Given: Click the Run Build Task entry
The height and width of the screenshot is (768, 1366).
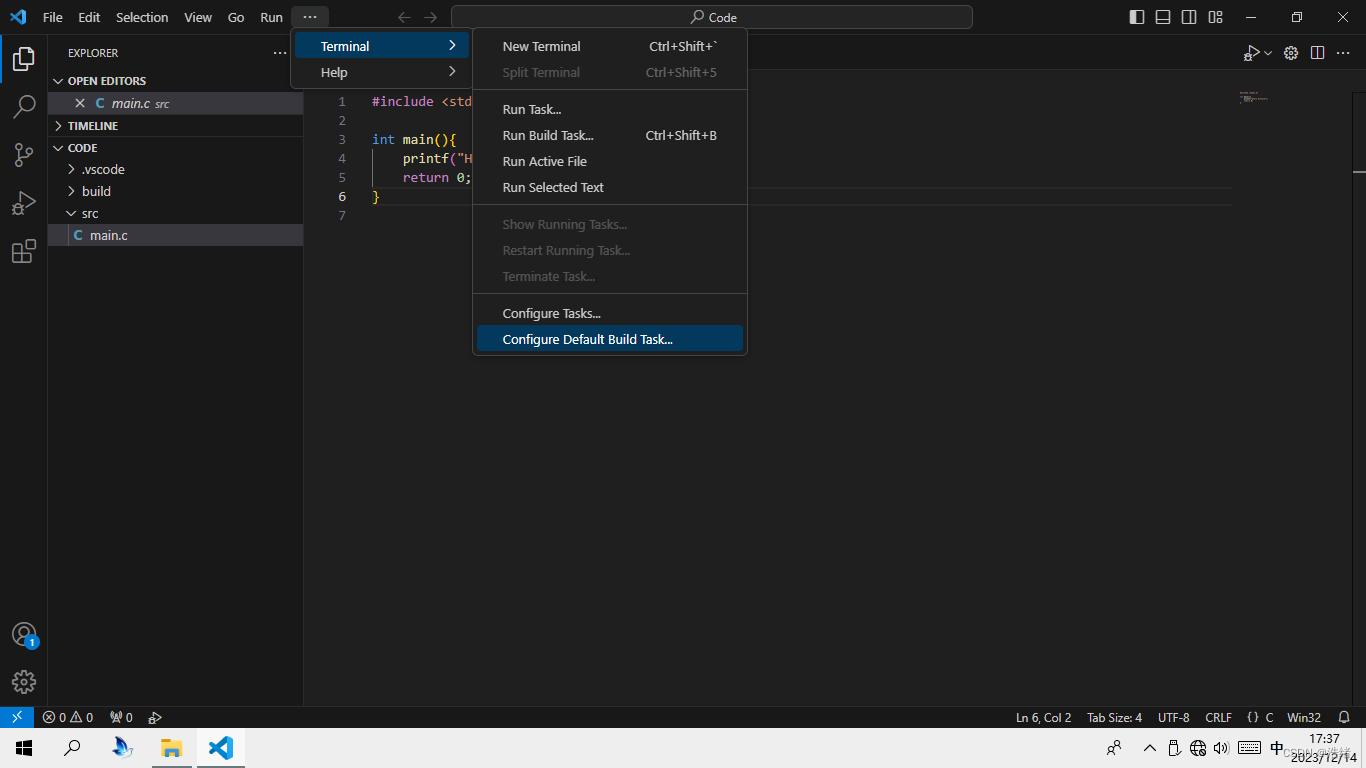Looking at the screenshot, I should 547,136.
